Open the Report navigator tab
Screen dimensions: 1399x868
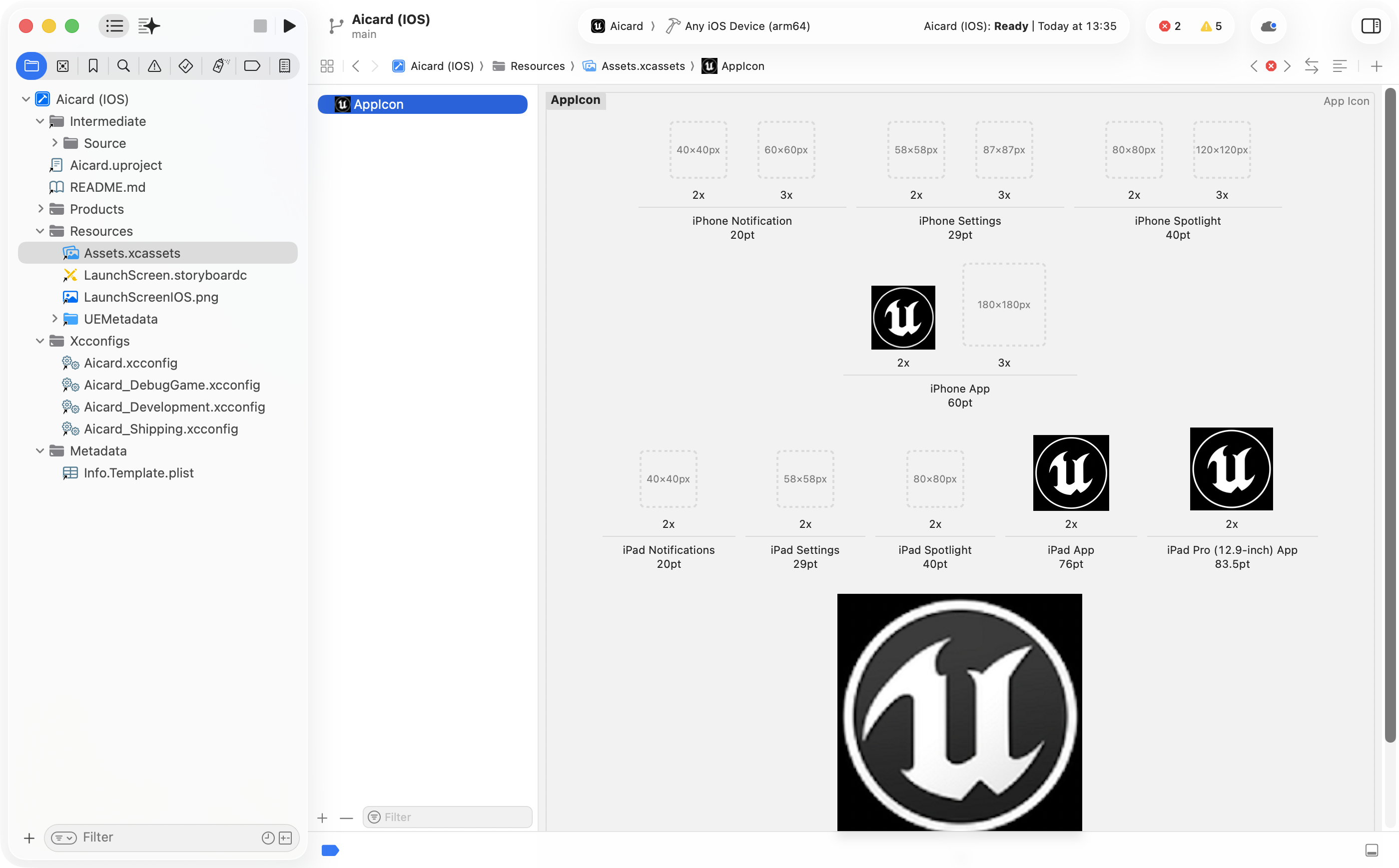[x=284, y=66]
